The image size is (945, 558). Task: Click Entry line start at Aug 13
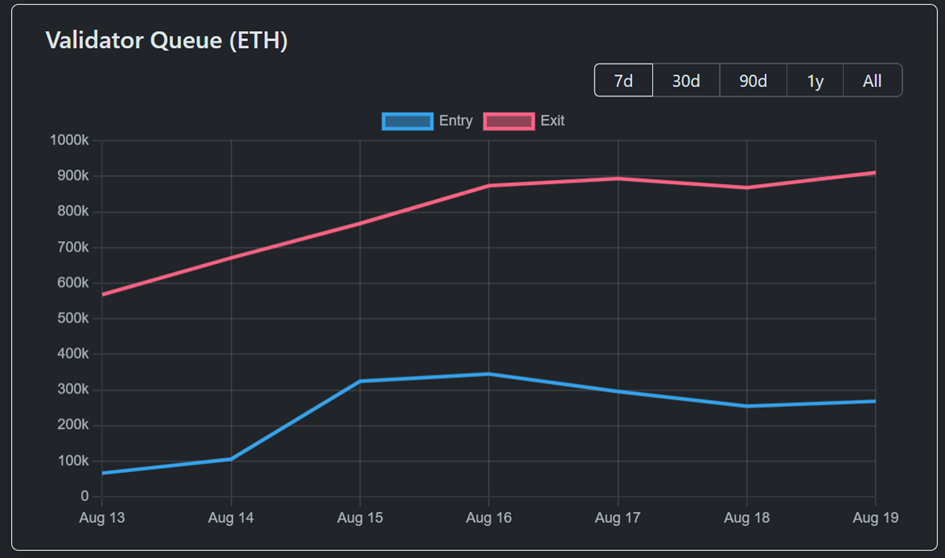(x=103, y=473)
